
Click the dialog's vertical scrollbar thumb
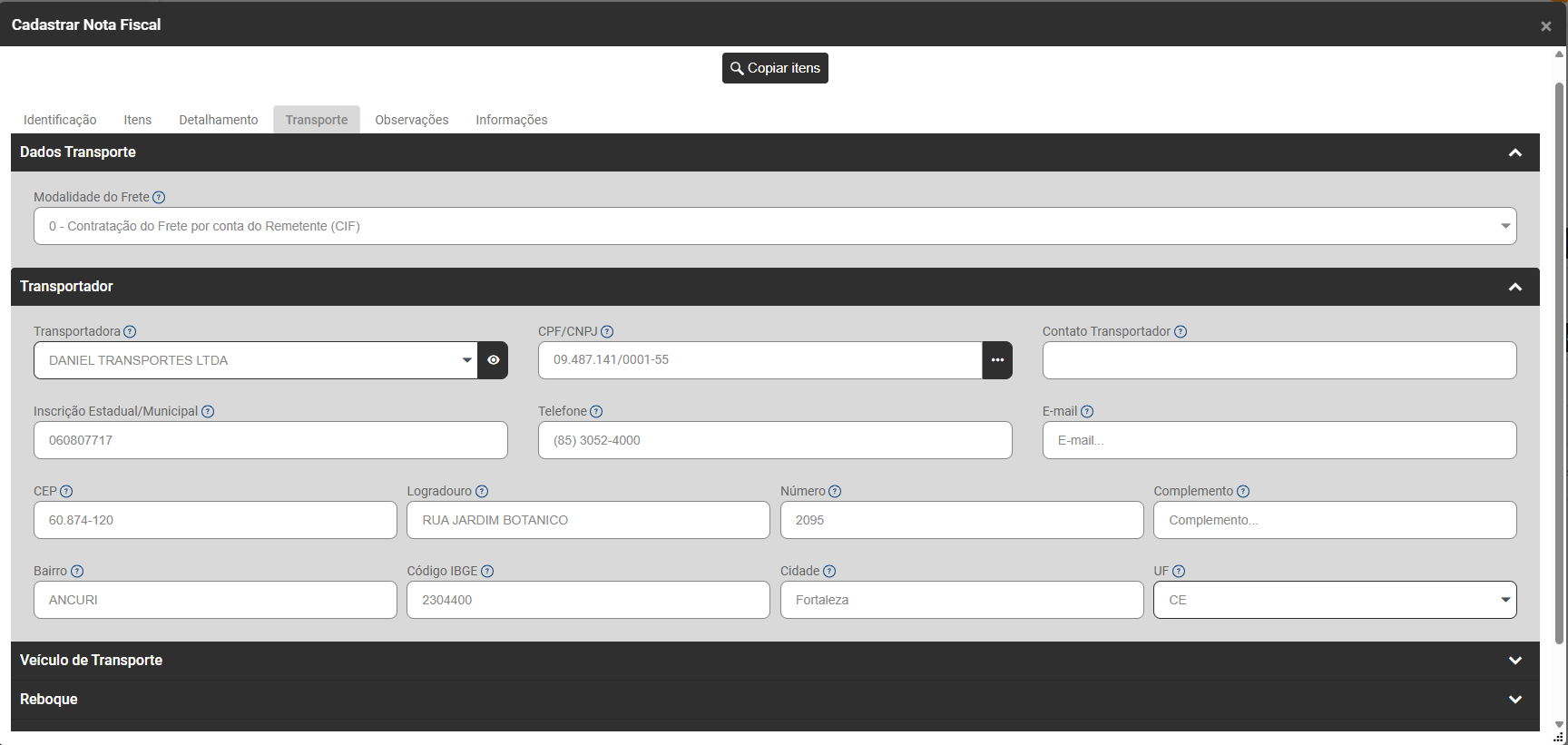pos(1559,363)
